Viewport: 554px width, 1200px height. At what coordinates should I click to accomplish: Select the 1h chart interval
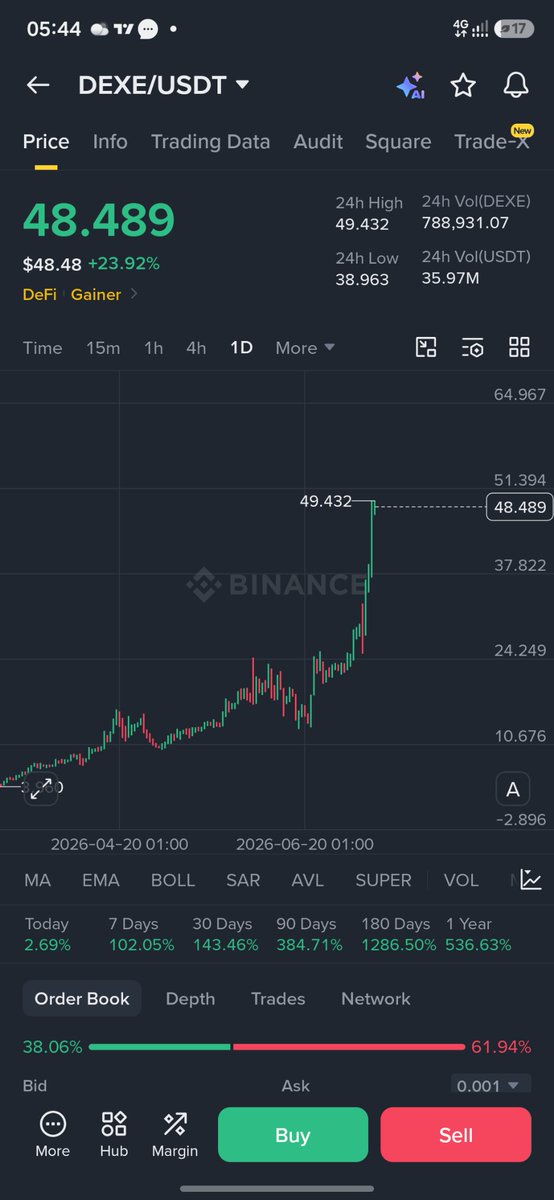click(153, 348)
